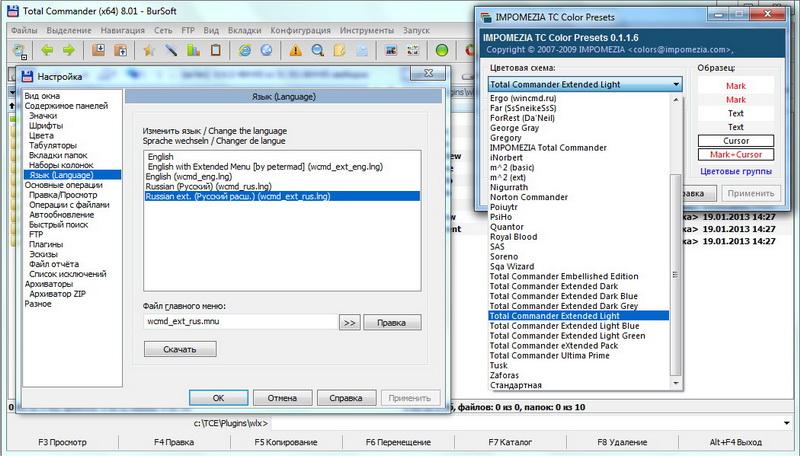The width and height of the screenshot is (800, 456).
Task: Click the refresh panel toolbar icon
Action: point(20,51)
